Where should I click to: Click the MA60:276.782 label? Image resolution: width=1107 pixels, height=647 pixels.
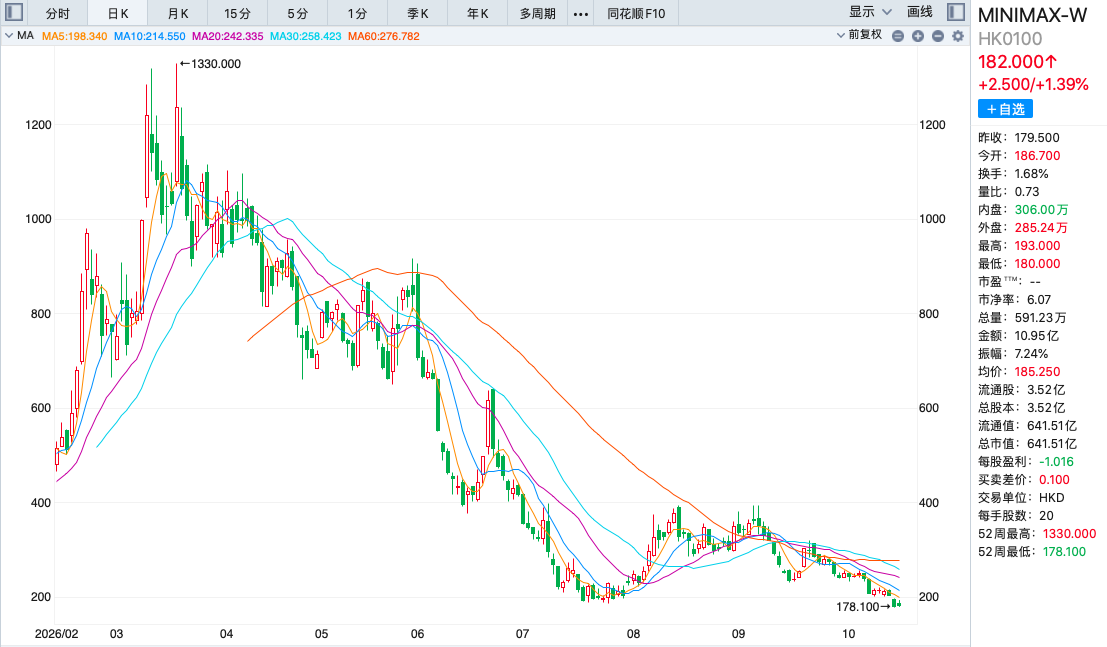[x=383, y=36]
